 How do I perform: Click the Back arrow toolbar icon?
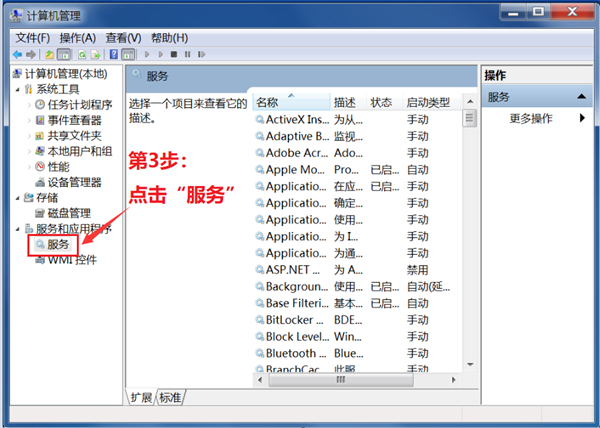[x=17, y=54]
